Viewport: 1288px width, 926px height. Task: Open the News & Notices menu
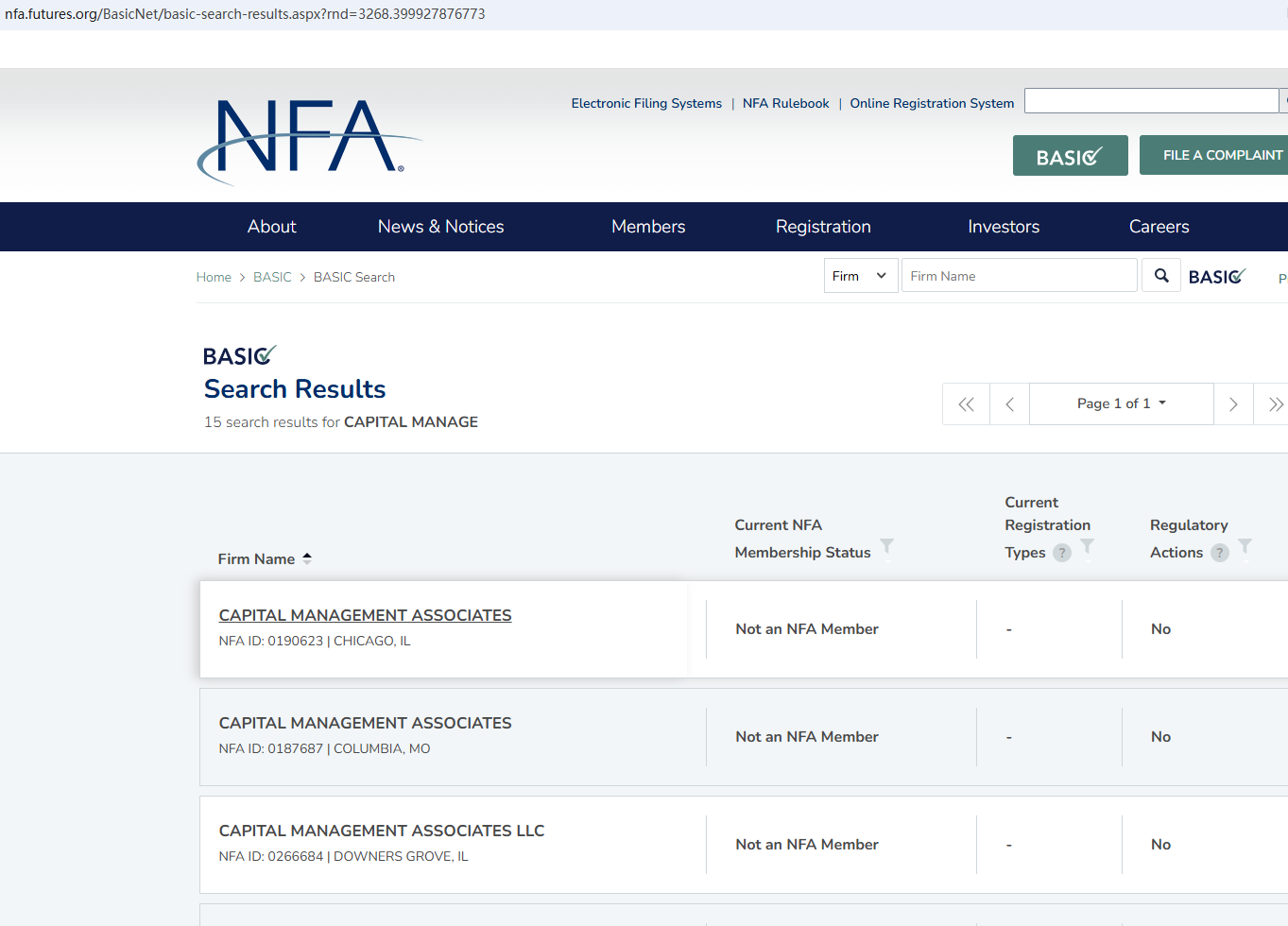coord(440,227)
